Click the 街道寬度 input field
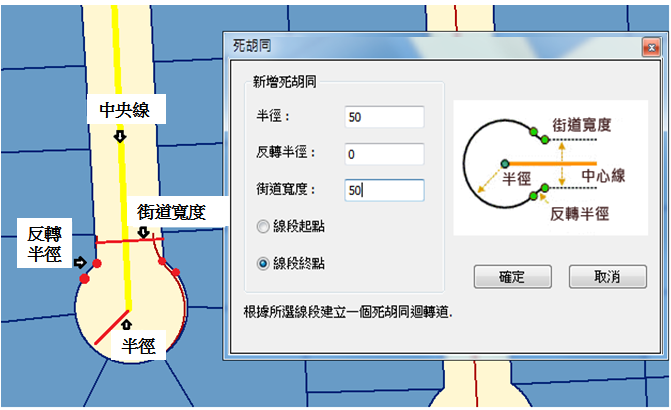 coord(384,190)
